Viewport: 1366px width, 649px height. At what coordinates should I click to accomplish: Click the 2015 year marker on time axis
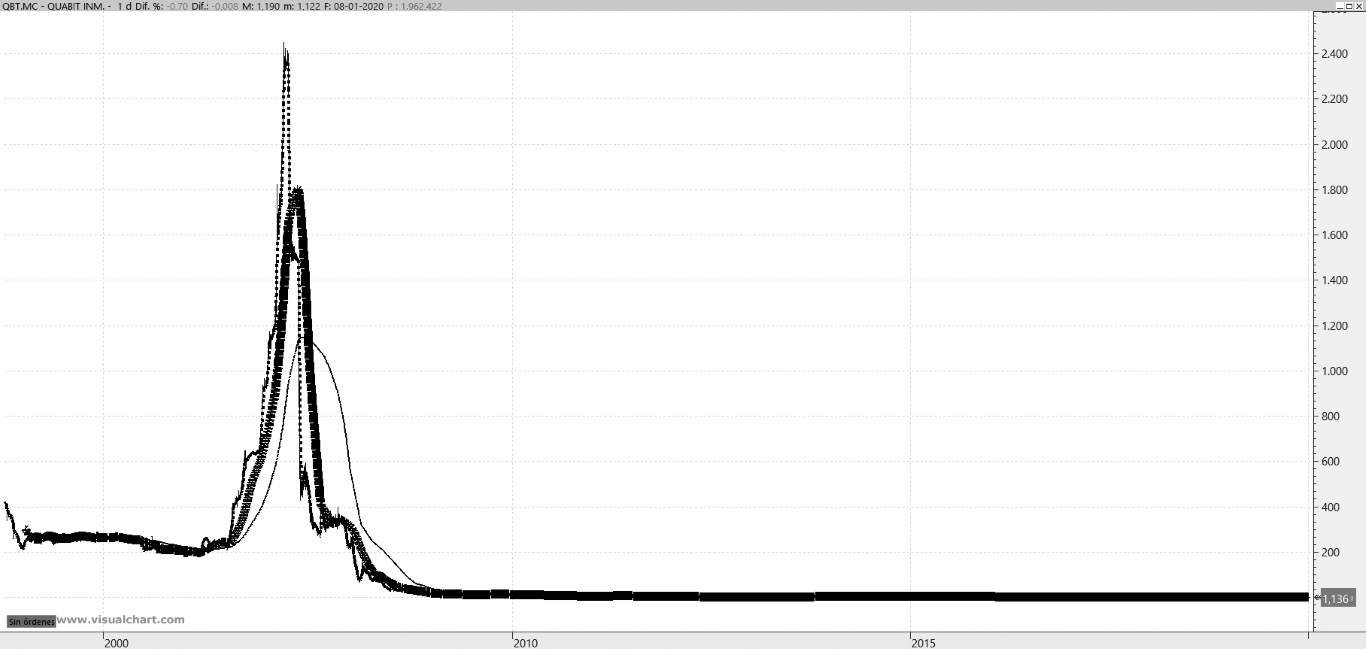pos(923,641)
